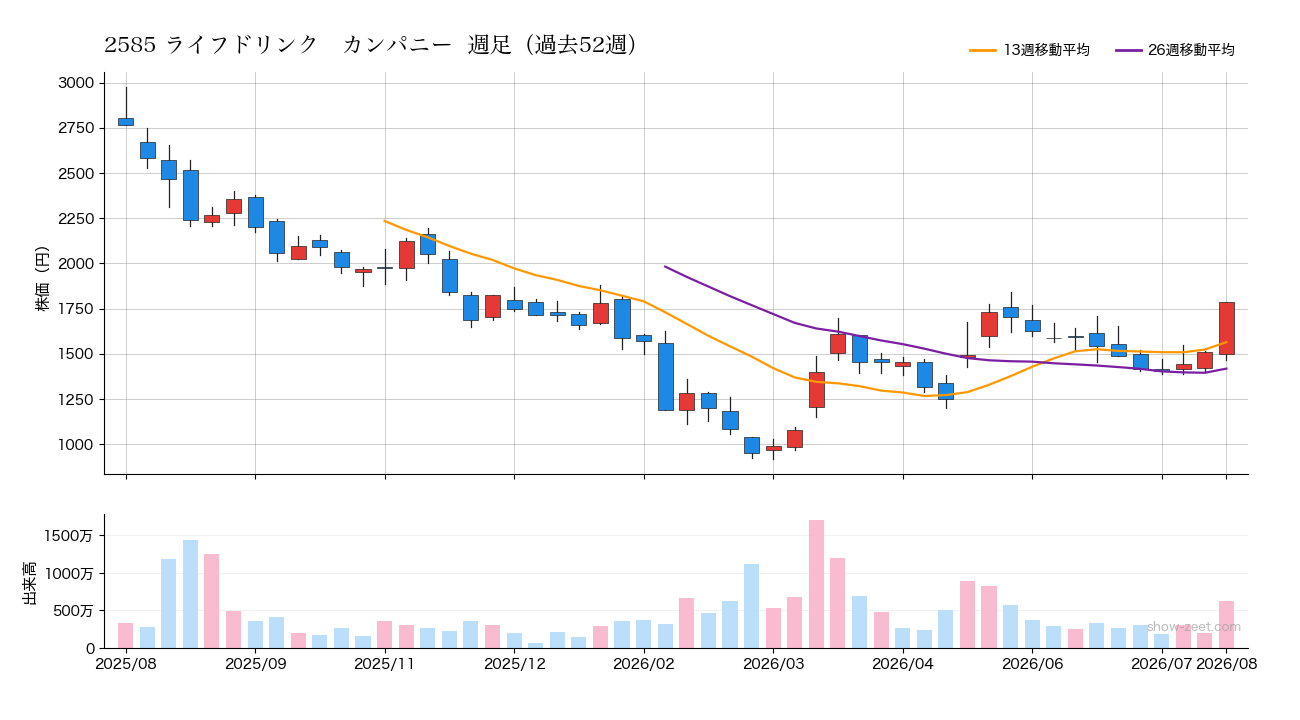
Task: Click the 1000万 volume axis label
Action: pos(69,574)
